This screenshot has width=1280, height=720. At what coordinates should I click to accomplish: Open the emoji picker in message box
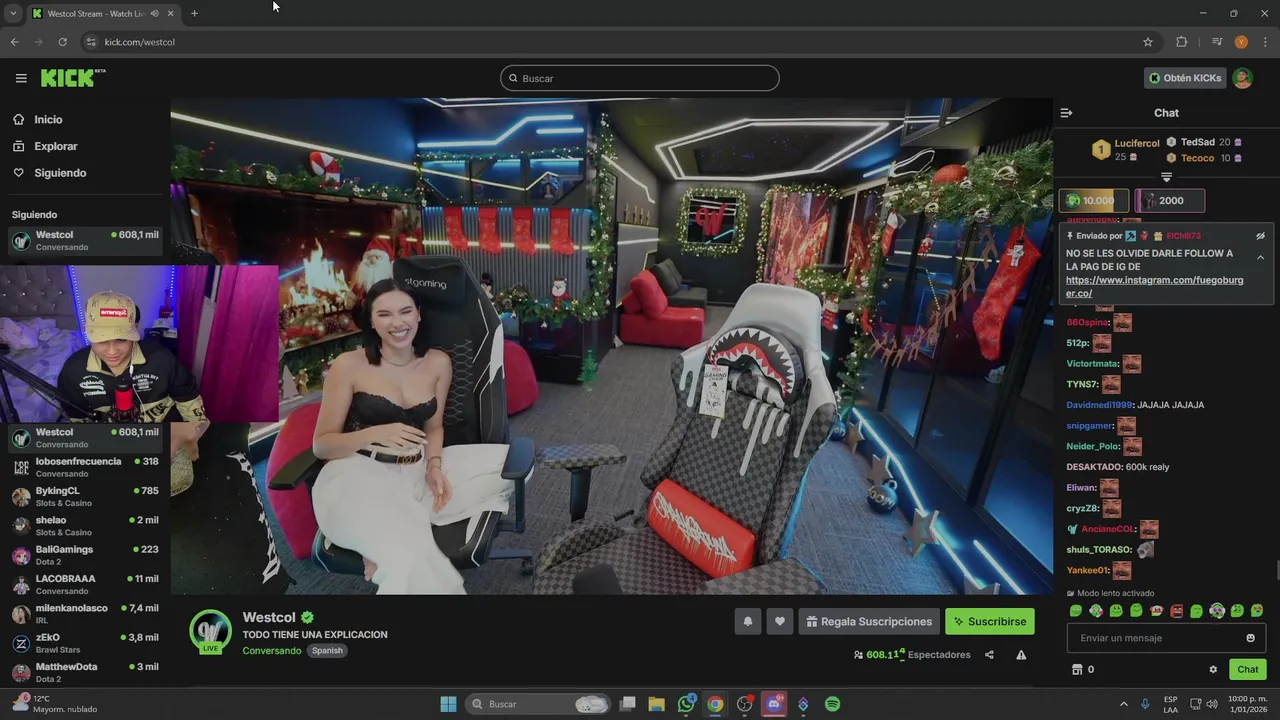(x=1250, y=638)
